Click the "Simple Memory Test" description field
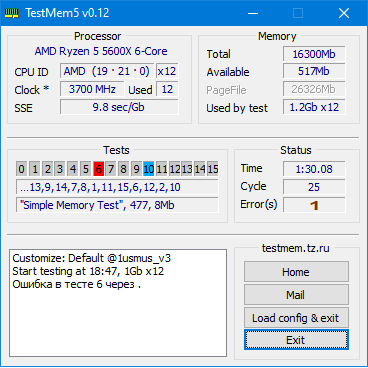This screenshot has height=368, width=368. [117, 205]
